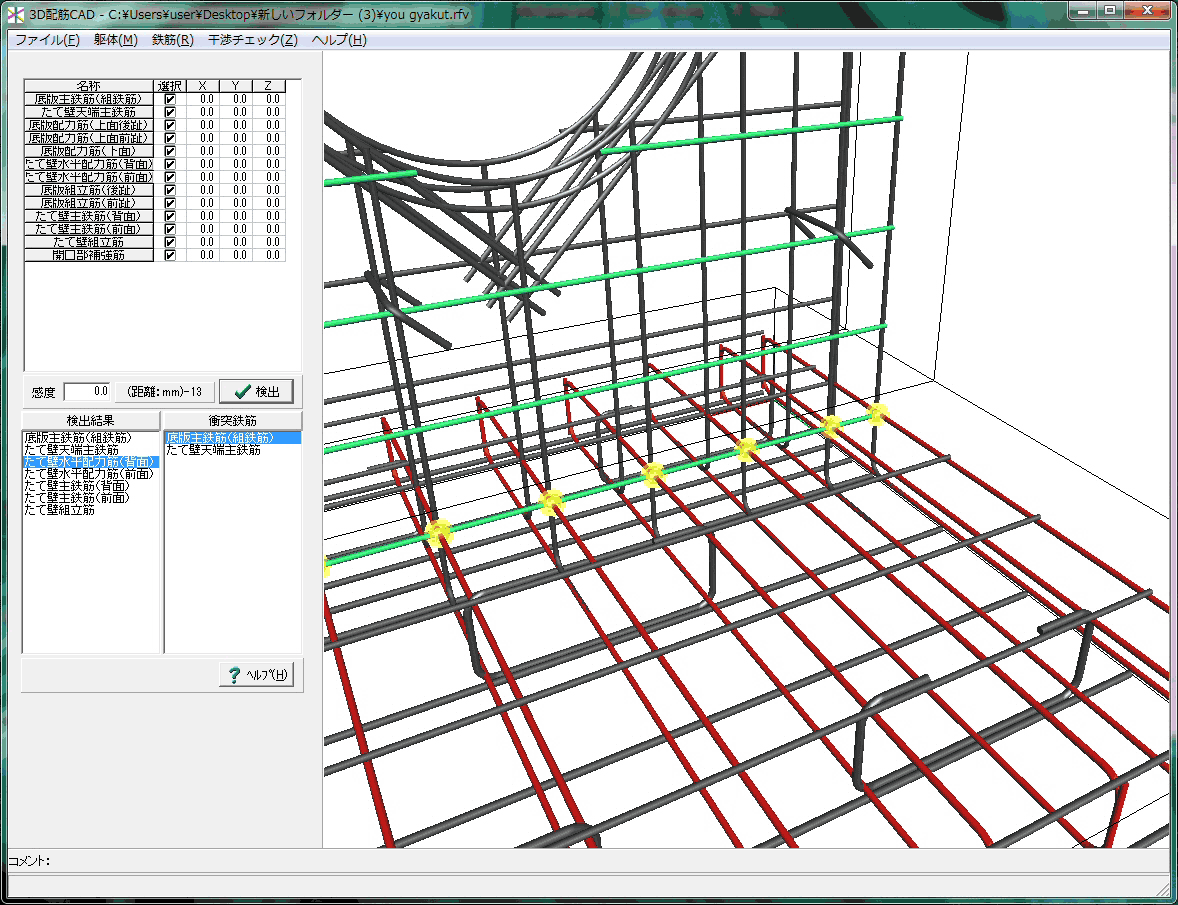Click the 衝突鉄筋 list header

pos(232,420)
